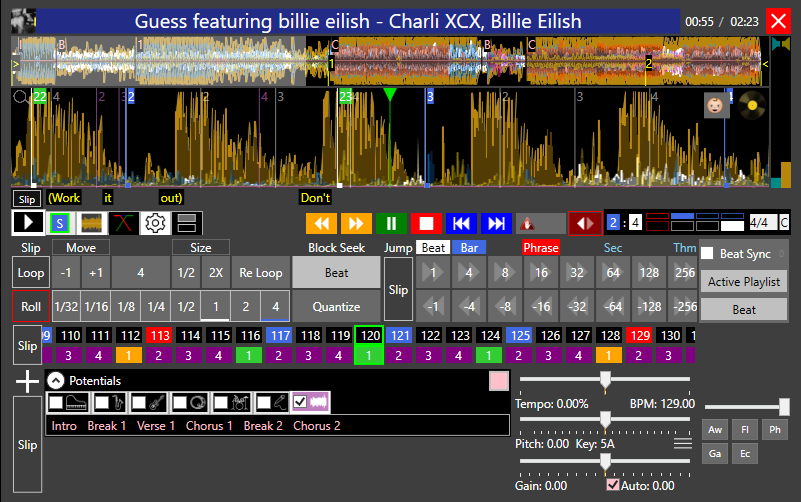Pause playback with the green pause button
Screen dimensions: 801x502
[x=391, y=223]
